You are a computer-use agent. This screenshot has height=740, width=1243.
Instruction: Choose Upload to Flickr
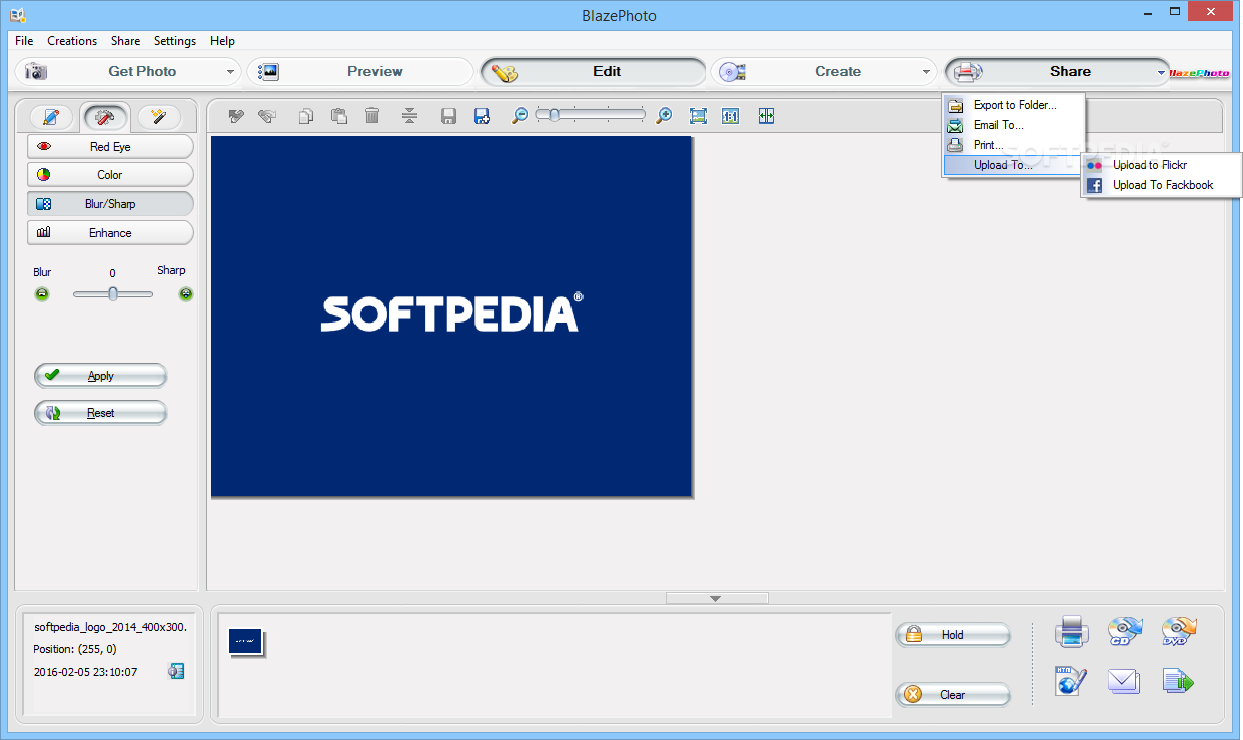tap(1162, 165)
